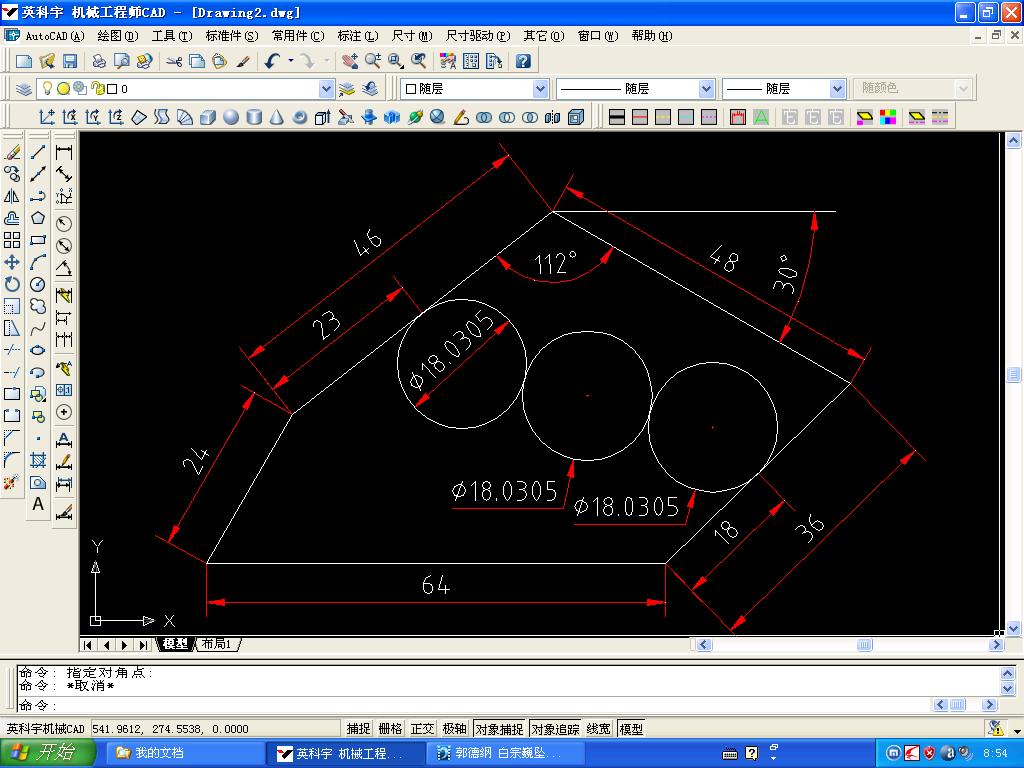1024x768 pixels.
Task: Select the Line drawing tool
Action: click(x=38, y=152)
